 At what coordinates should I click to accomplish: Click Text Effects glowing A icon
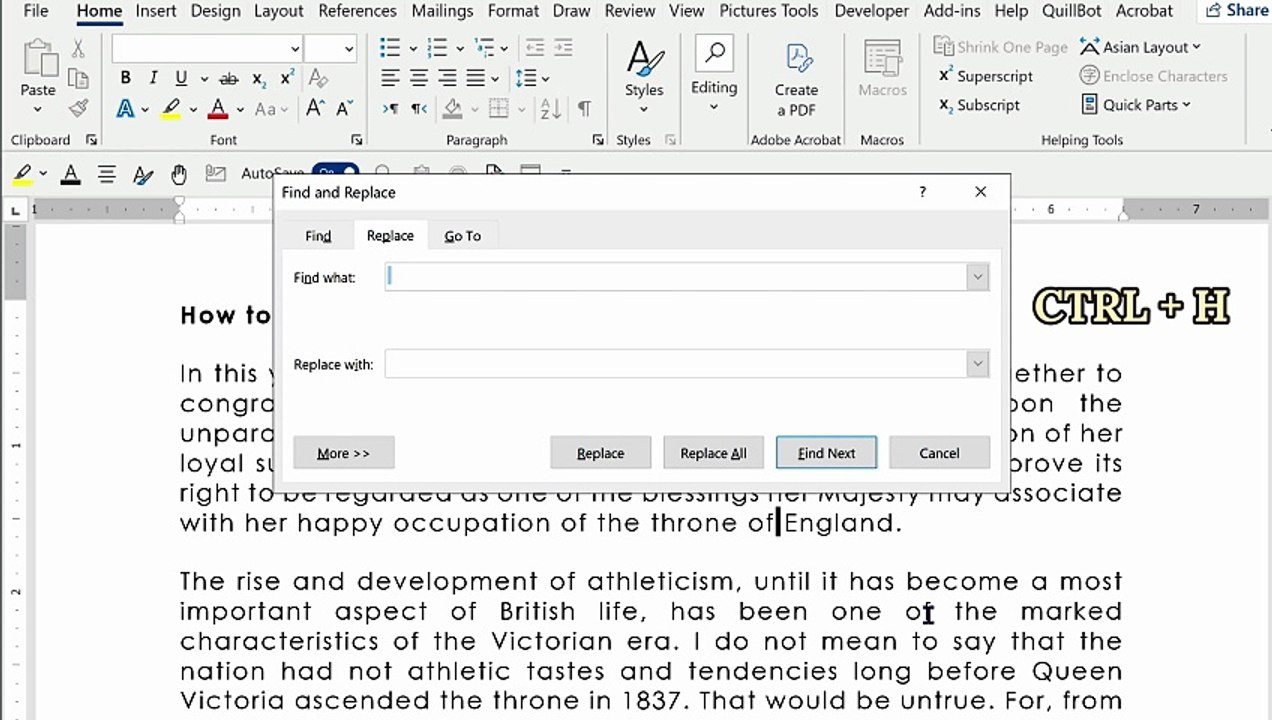[125, 108]
